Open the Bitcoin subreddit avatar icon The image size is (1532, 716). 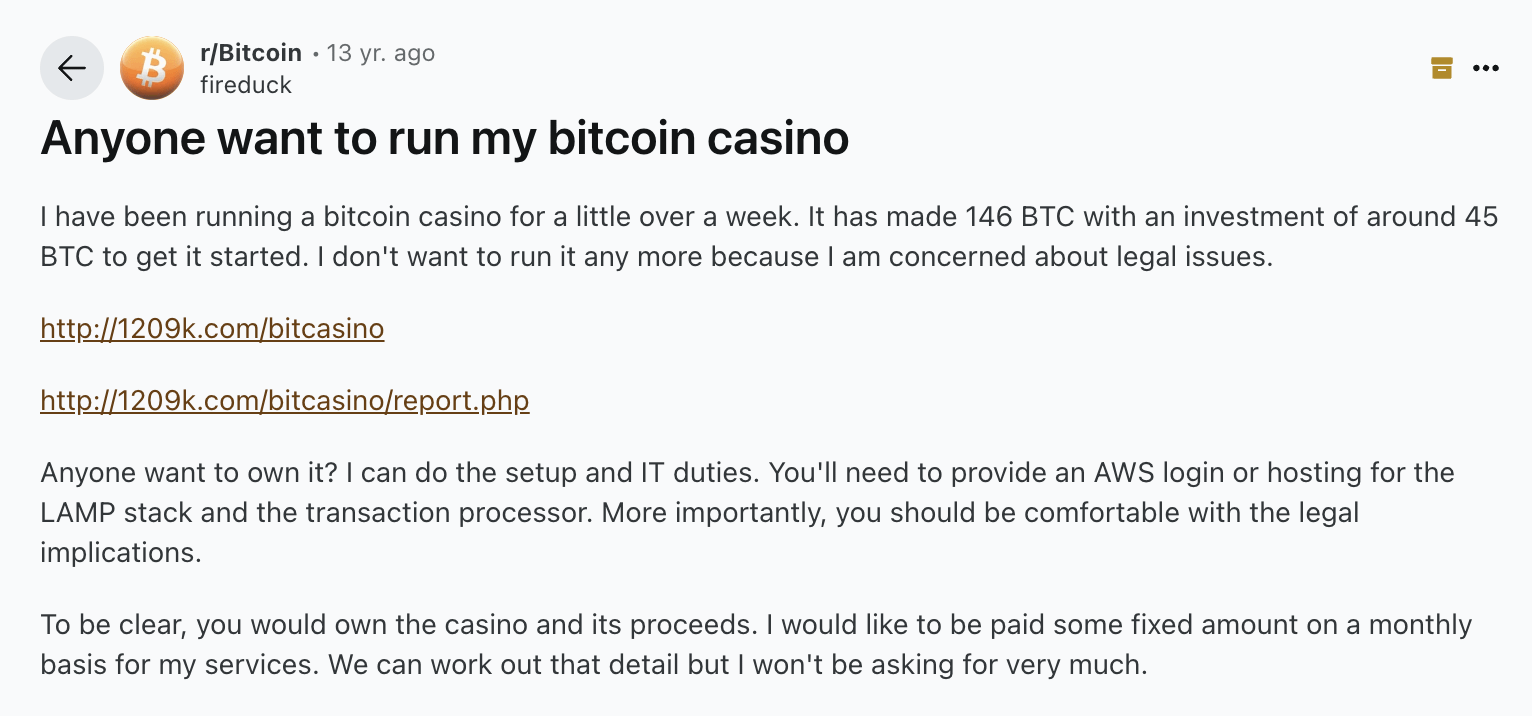[152, 68]
